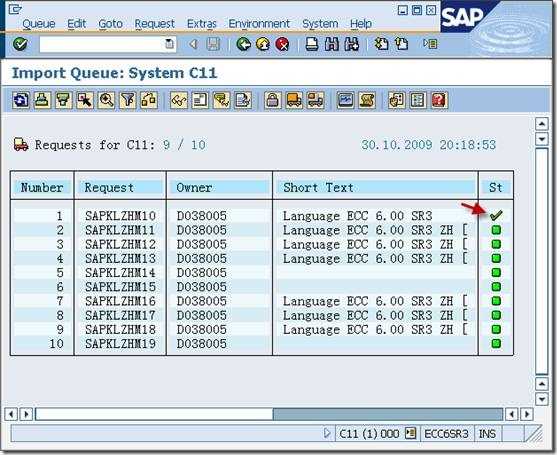Select request SAPKLZHM19
Viewport: 557px width, 455px height.
pyautogui.click(x=120, y=343)
